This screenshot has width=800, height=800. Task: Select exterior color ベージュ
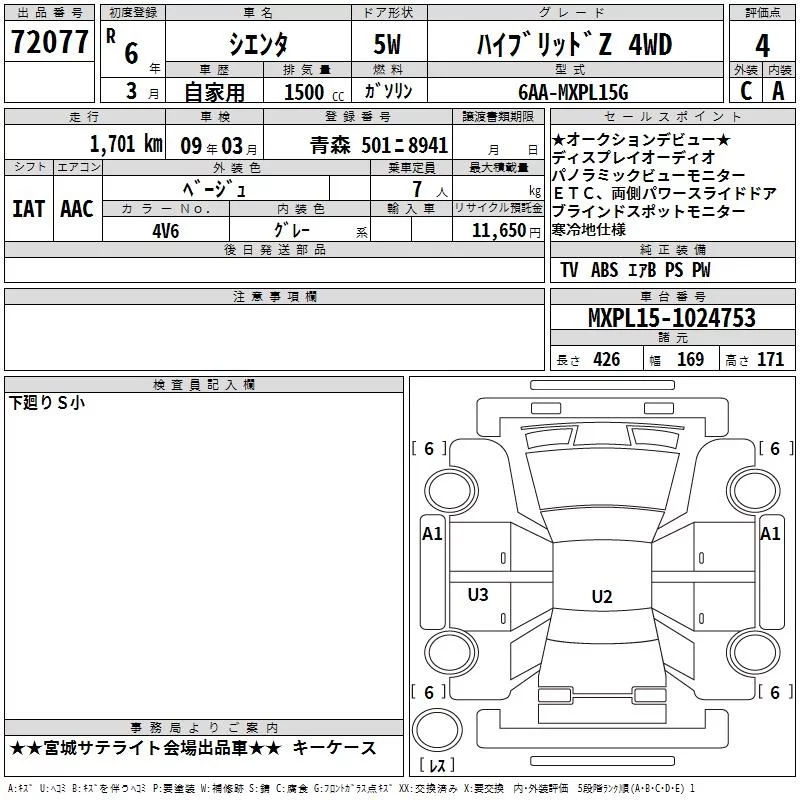point(215,190)
